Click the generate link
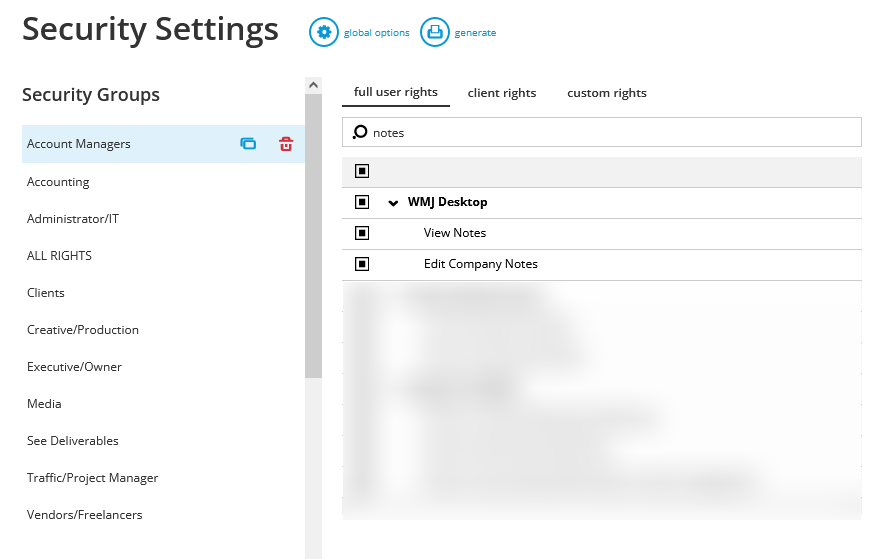This screenshot has height=559, width=874. pyautogui.click(x=475, y=33)
